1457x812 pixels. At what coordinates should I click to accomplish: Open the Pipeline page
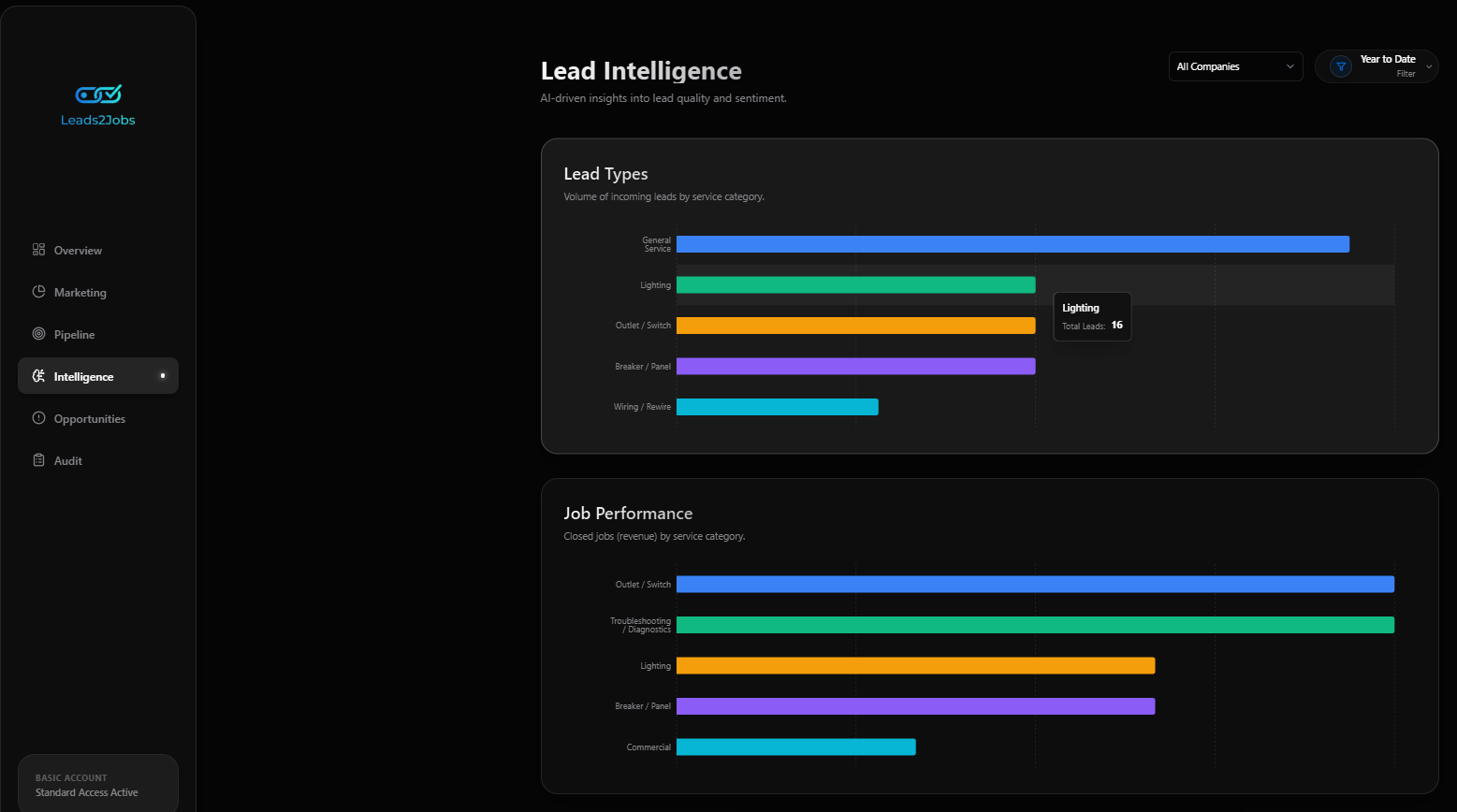point(98,334)
